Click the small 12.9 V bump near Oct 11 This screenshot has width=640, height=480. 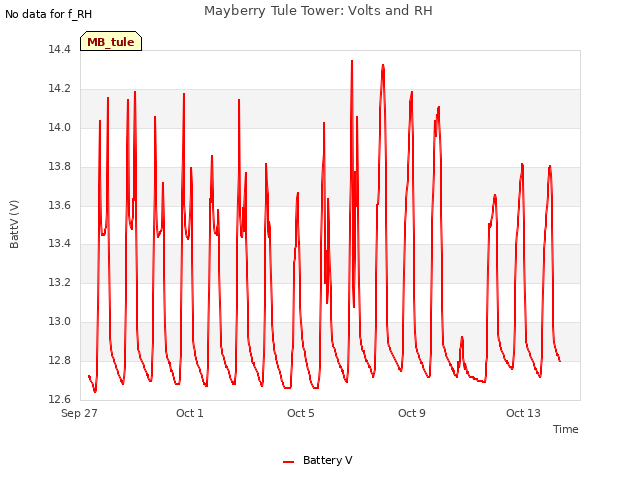pyautogui.click(x=462, y=338)
